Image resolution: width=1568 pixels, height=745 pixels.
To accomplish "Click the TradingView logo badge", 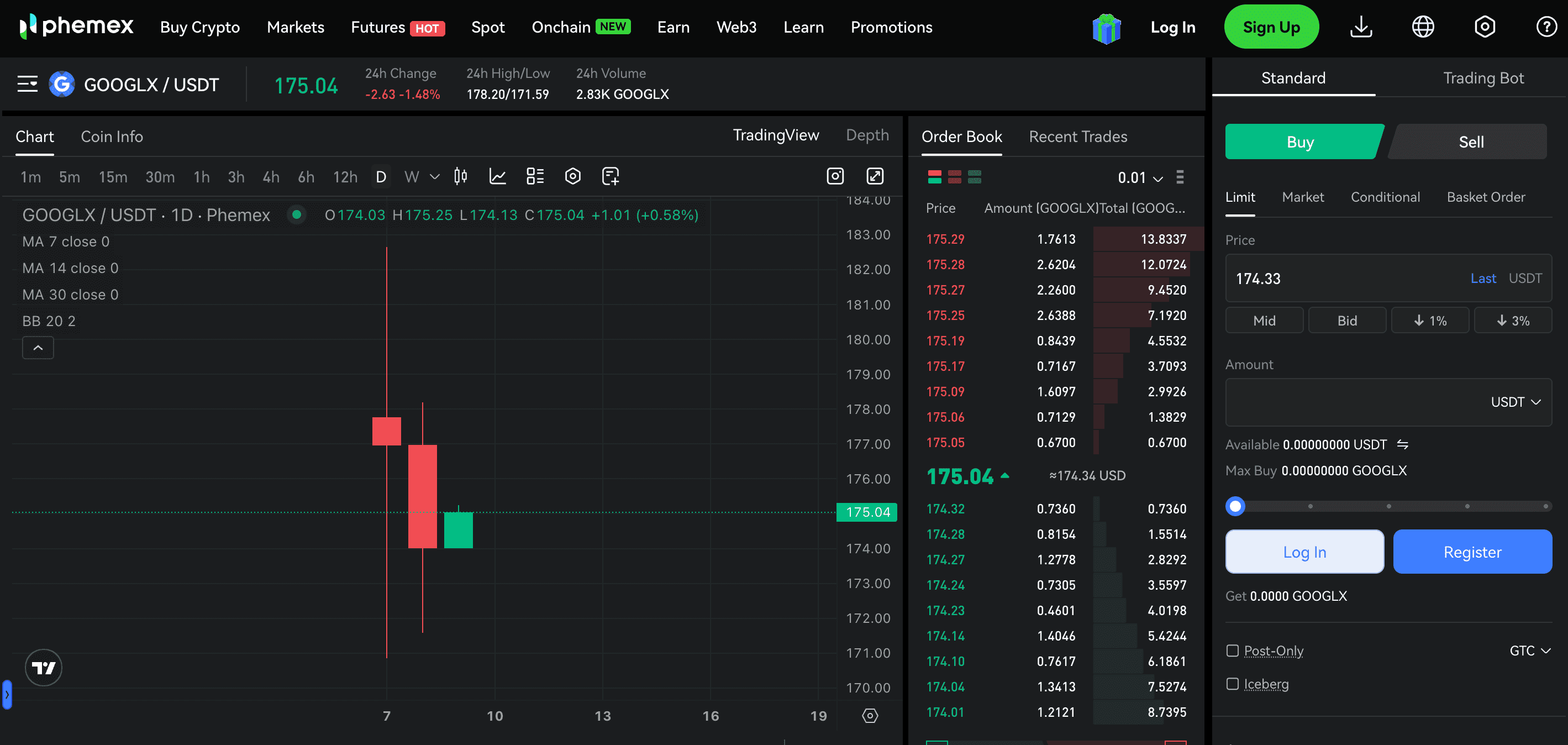I will point(43,668).
